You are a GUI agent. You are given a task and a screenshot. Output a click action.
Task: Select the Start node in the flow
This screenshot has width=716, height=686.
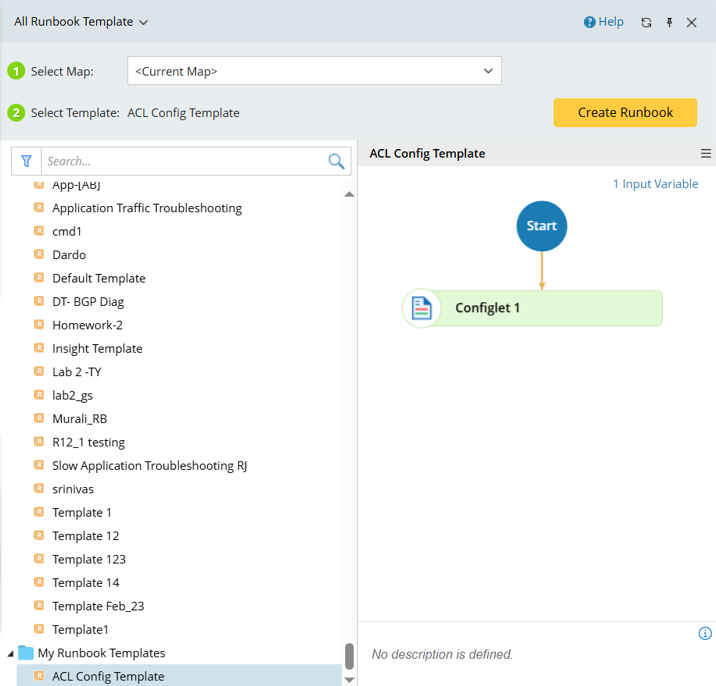[542, 226]
